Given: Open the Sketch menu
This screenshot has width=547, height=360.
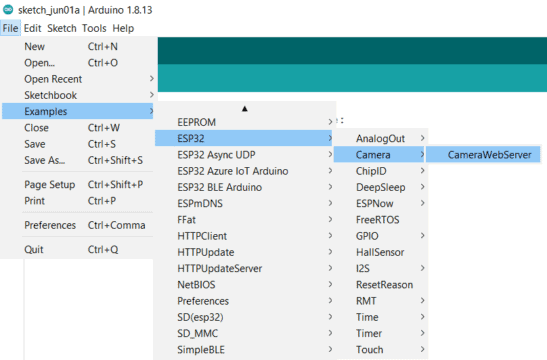Looking at the screenshot, I should coord(62,28).
